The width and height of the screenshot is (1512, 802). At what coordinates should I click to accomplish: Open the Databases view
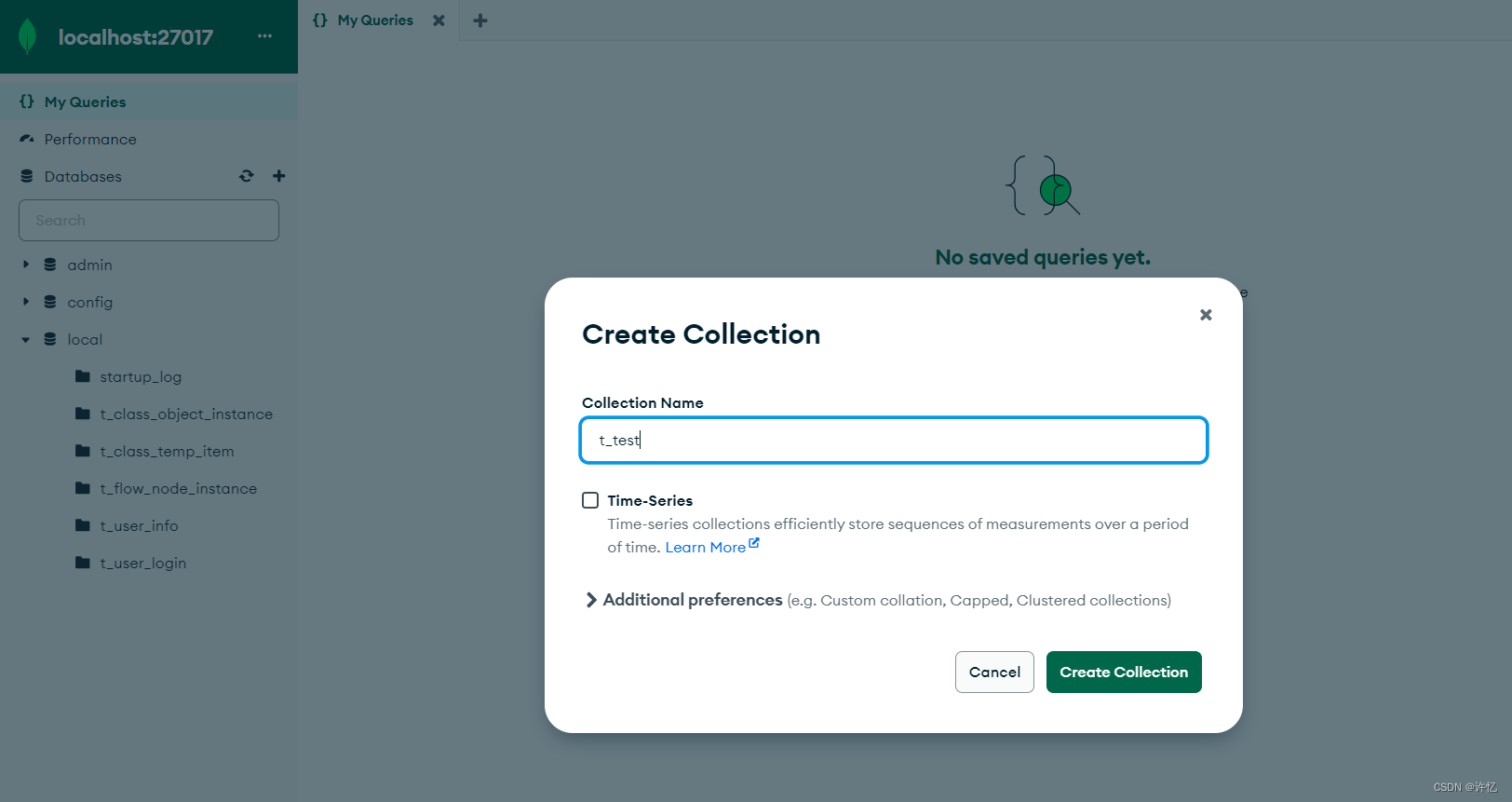[83, 176]
